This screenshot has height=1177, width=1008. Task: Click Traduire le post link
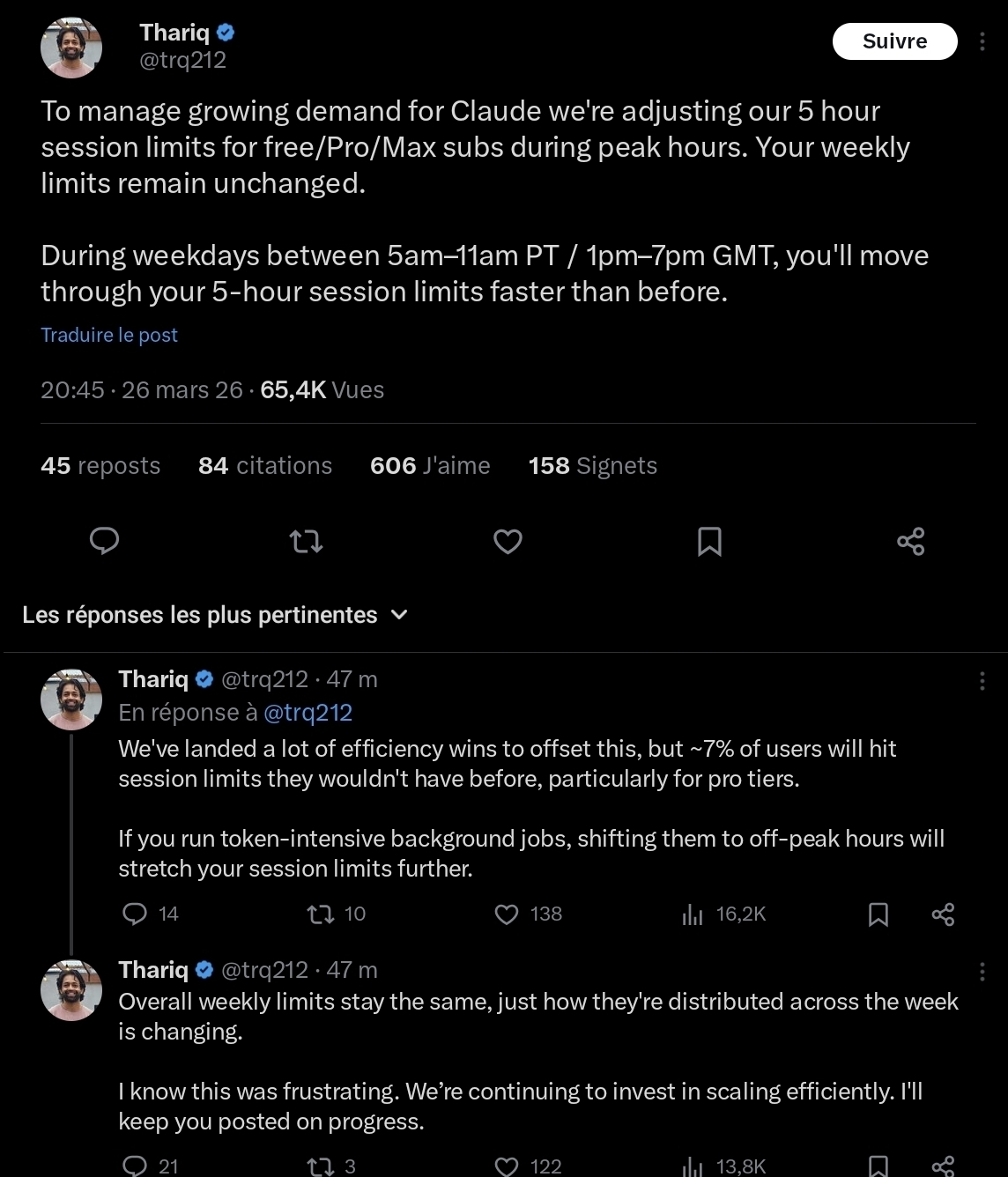point(109,335)
